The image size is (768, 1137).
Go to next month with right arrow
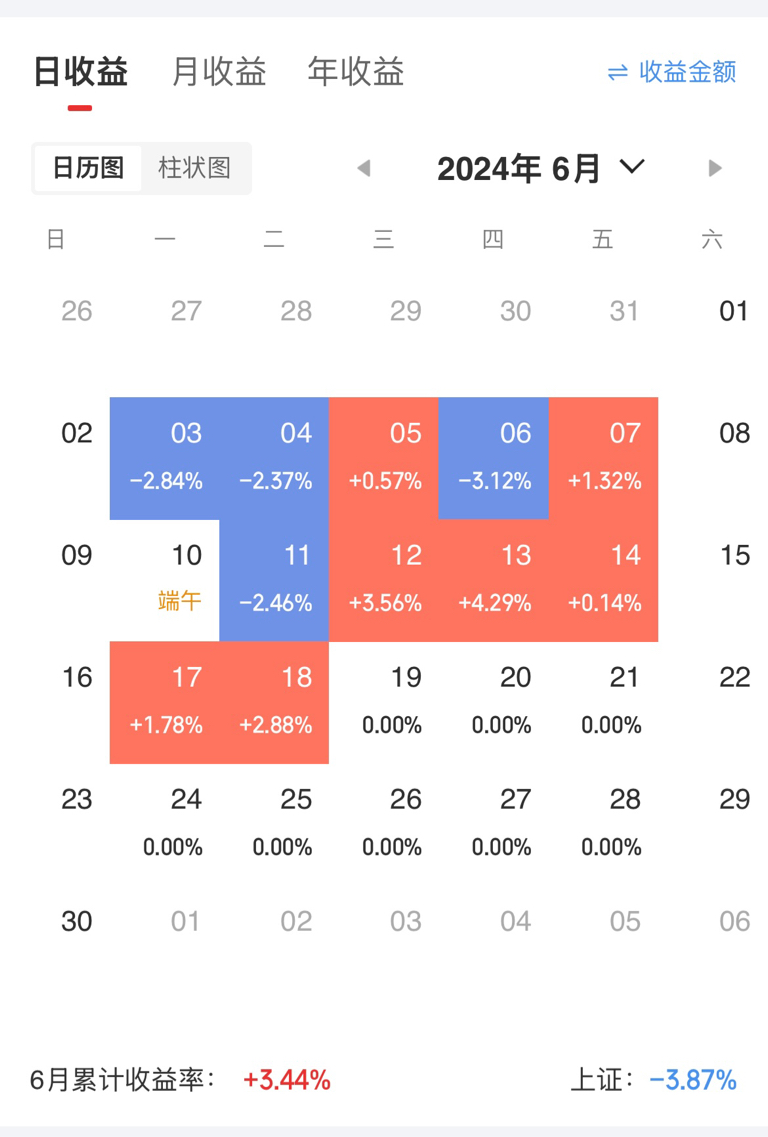[715, 168]
